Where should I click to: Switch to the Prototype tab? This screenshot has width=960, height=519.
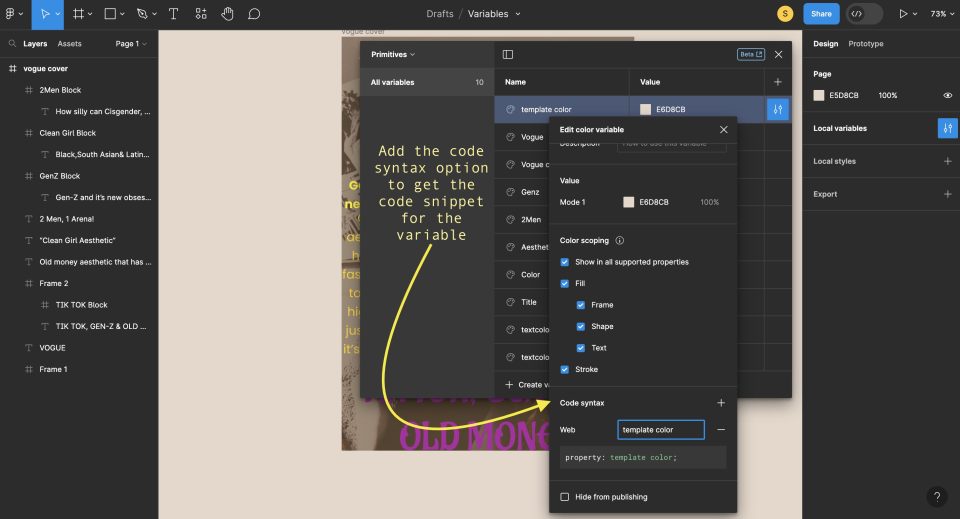click(866, 43)
